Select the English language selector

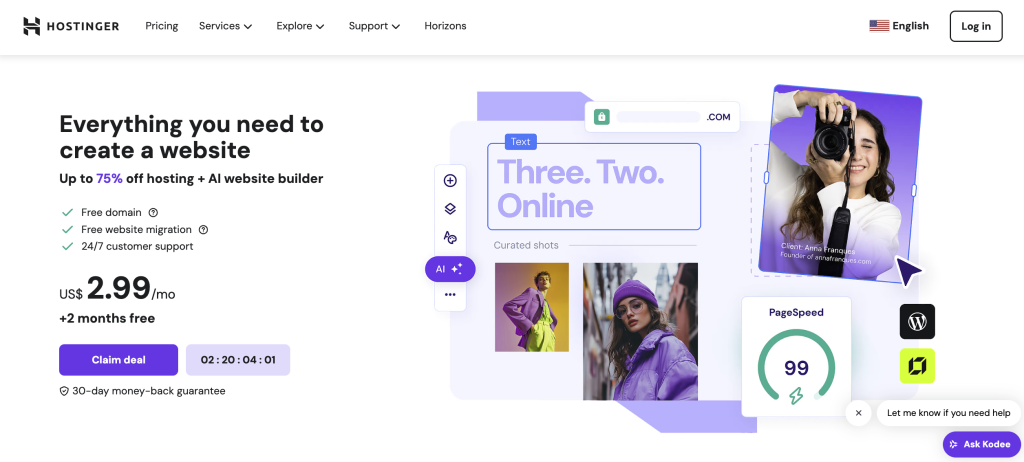(x=899, y=26)
